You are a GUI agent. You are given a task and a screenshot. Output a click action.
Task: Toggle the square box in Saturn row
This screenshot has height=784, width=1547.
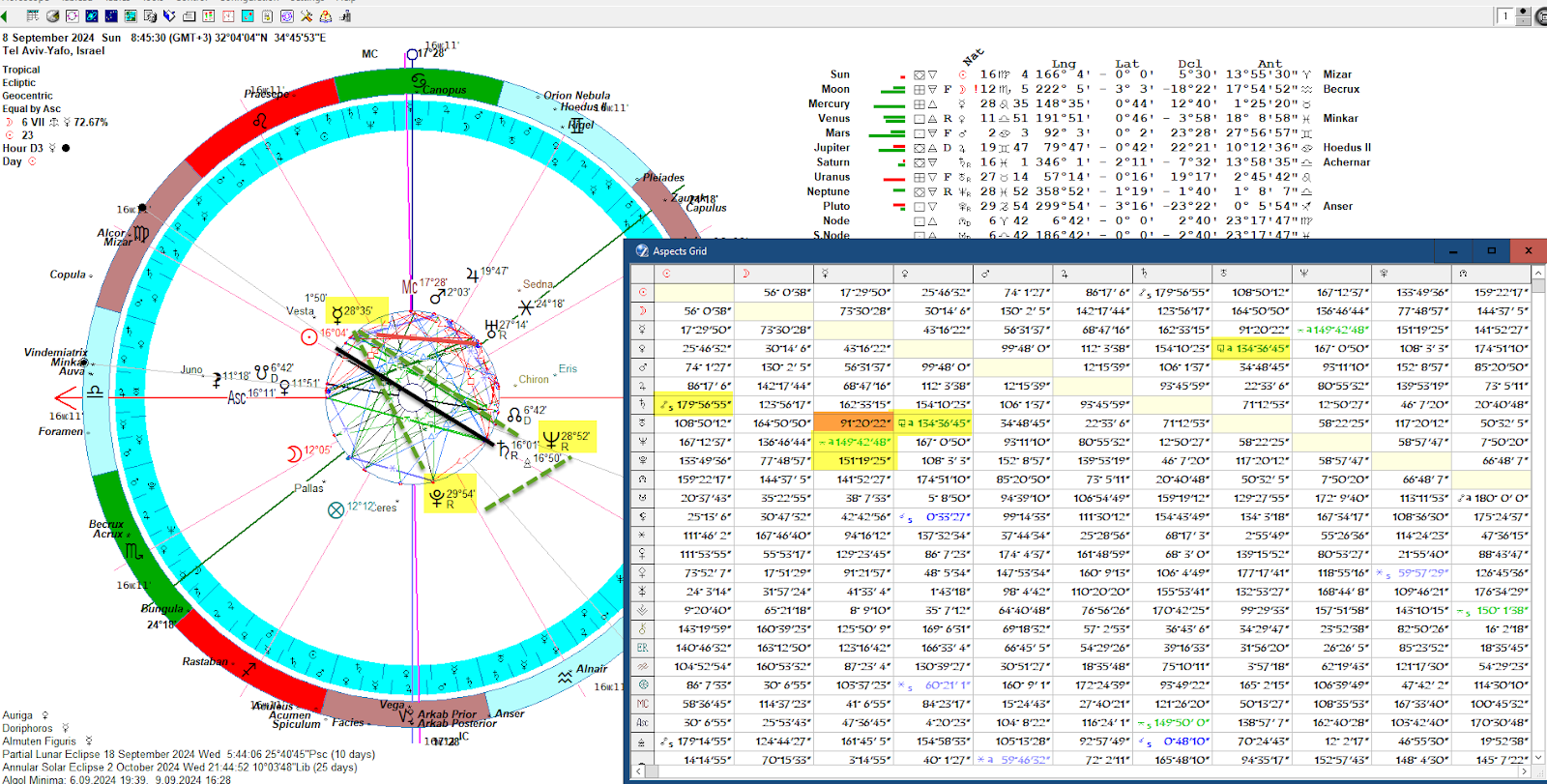tap(919, 162)
